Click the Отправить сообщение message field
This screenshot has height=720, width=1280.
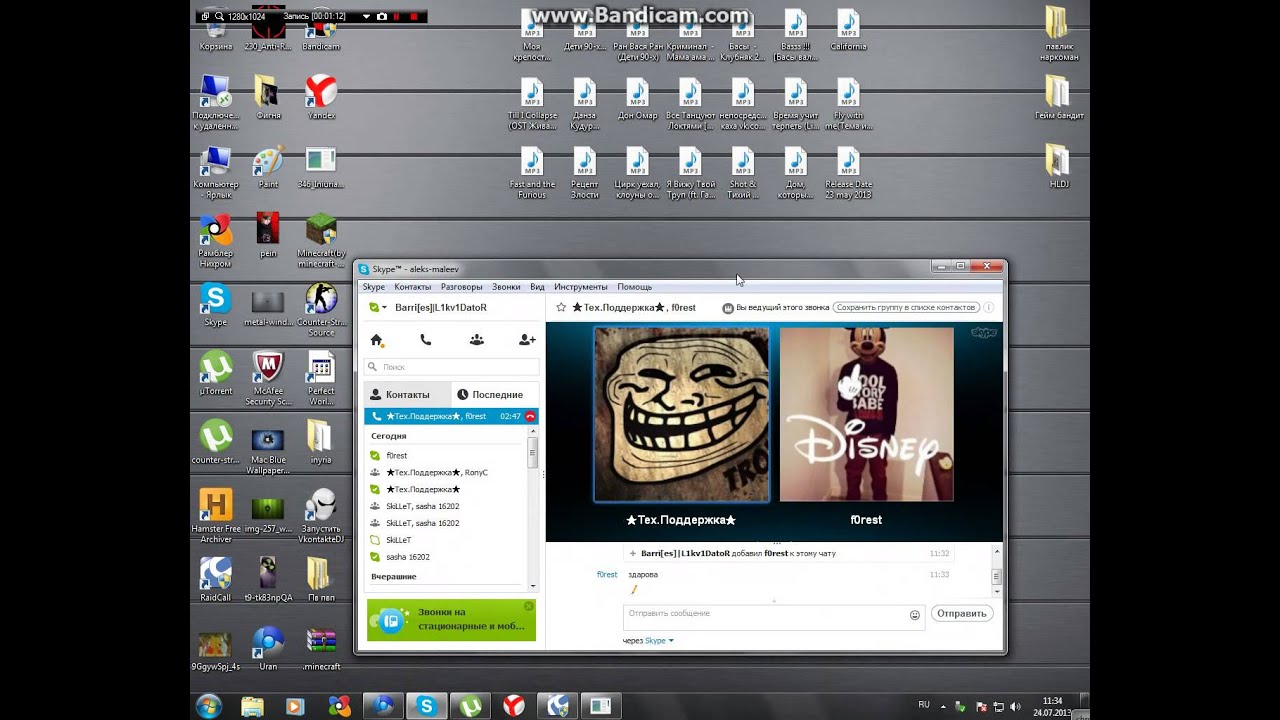click(x=773, y=617)
